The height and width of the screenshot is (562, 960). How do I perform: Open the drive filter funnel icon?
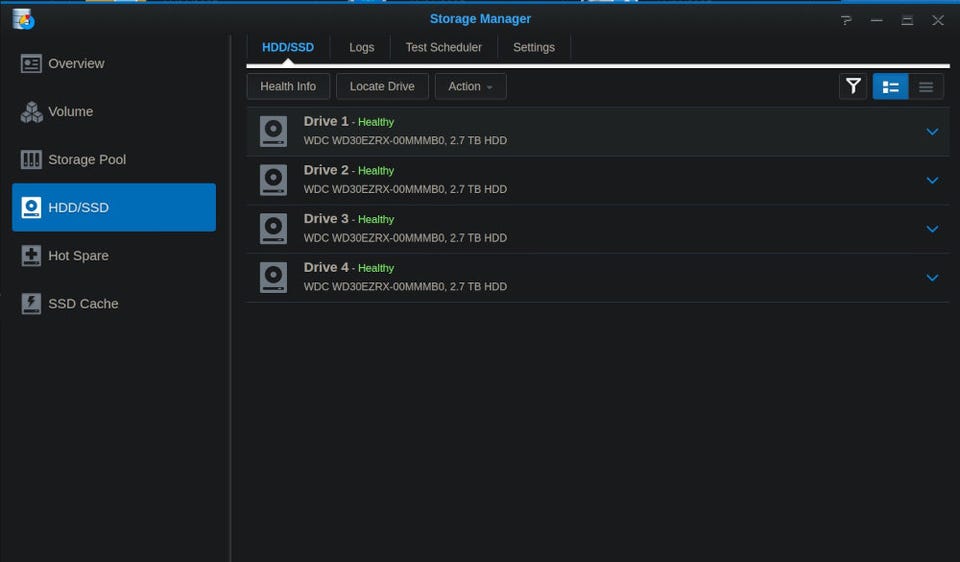[x=853, y=87]
